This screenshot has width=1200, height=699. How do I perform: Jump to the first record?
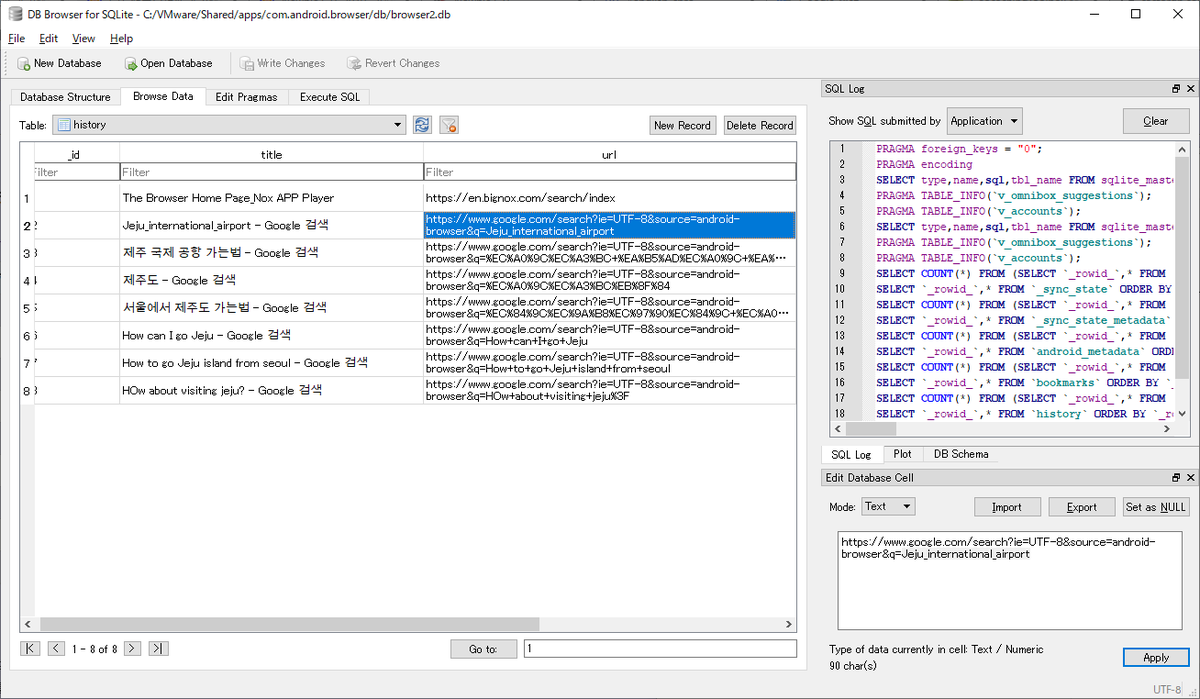tap(30, 648)
